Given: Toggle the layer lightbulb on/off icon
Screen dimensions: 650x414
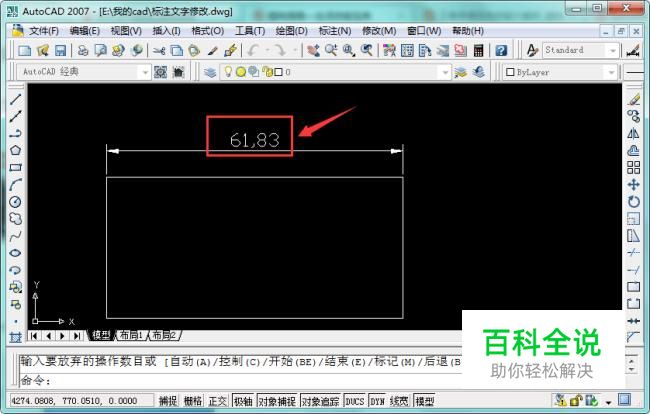Looking at the screenshot, I should [228, 72].
